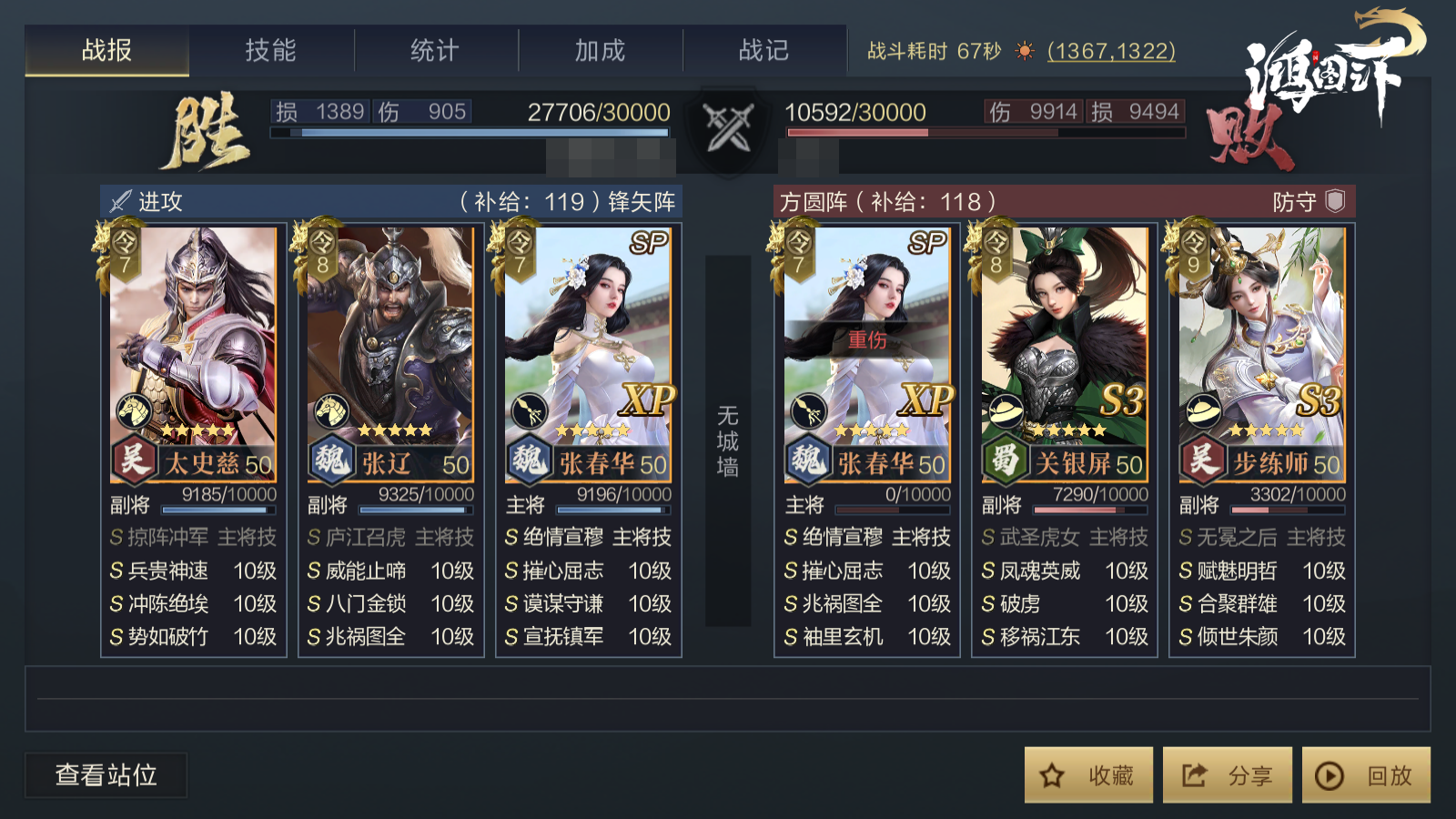Click the shield icon next to 防守
Viewport: 1456px width, 819px height.
1335,201
